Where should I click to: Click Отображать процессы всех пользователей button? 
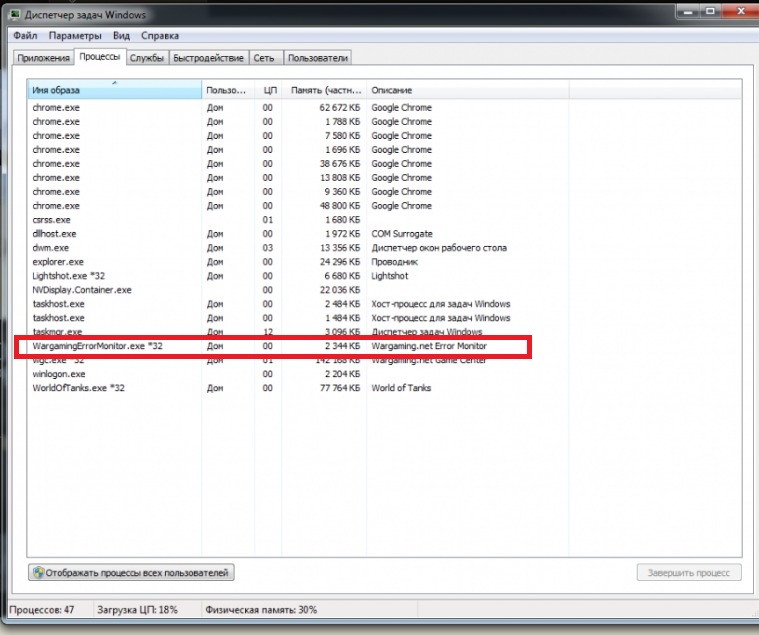[x=131, y=573]
